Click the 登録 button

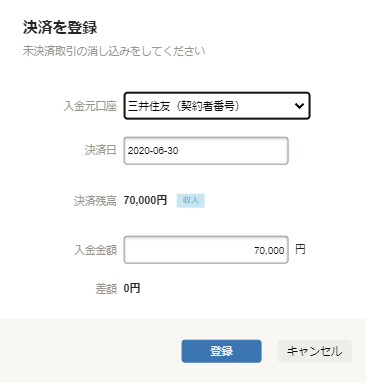coord(221,351)
